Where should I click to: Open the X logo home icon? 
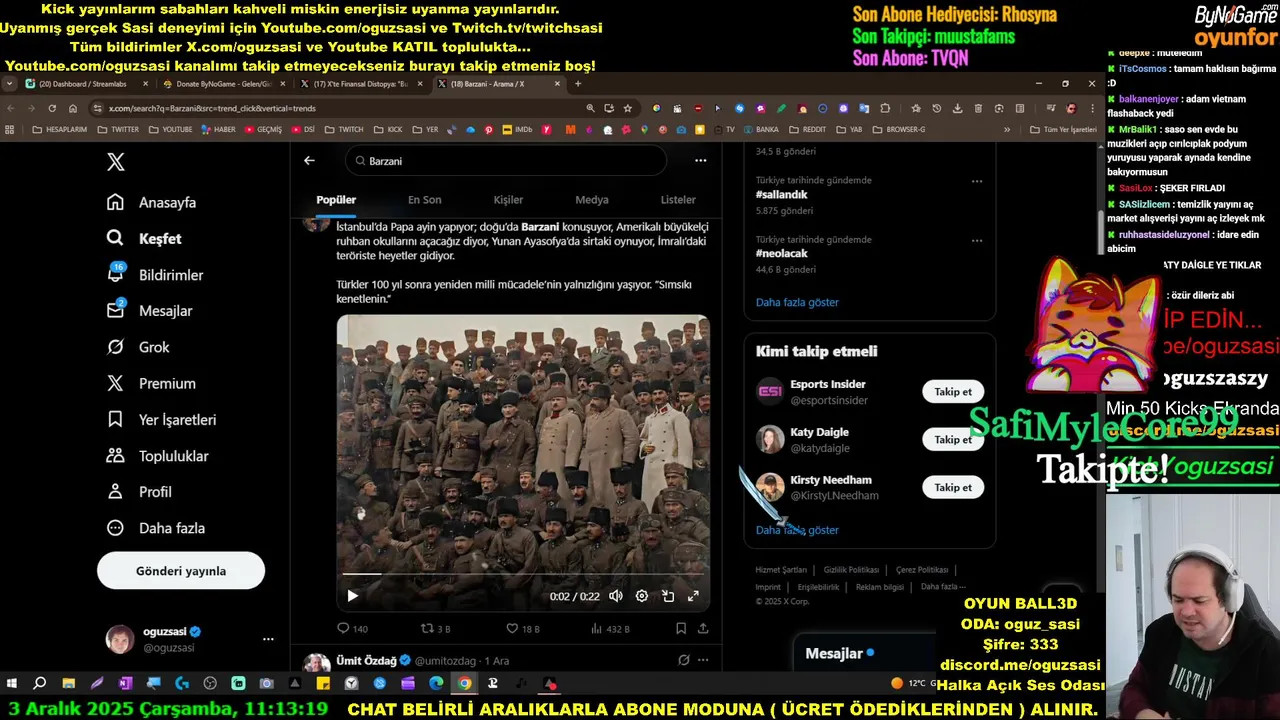(116, 162)
